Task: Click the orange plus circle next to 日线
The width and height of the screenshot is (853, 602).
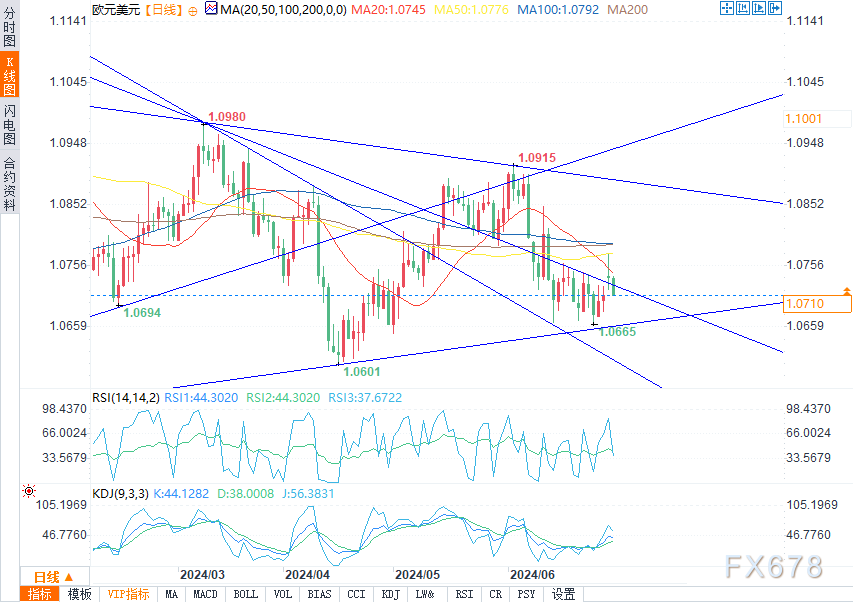Action: click(193, 11)
